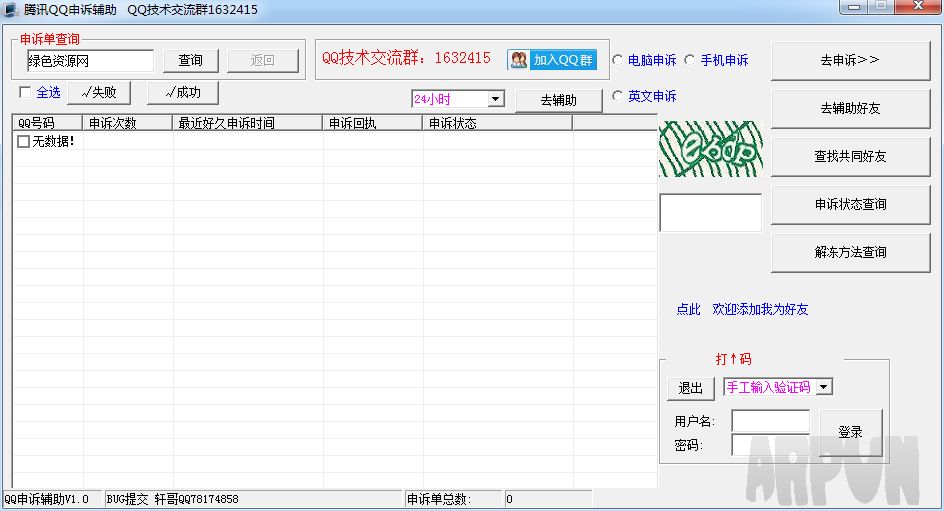Select the 英文申诉 radio button

tap(618, 96)
